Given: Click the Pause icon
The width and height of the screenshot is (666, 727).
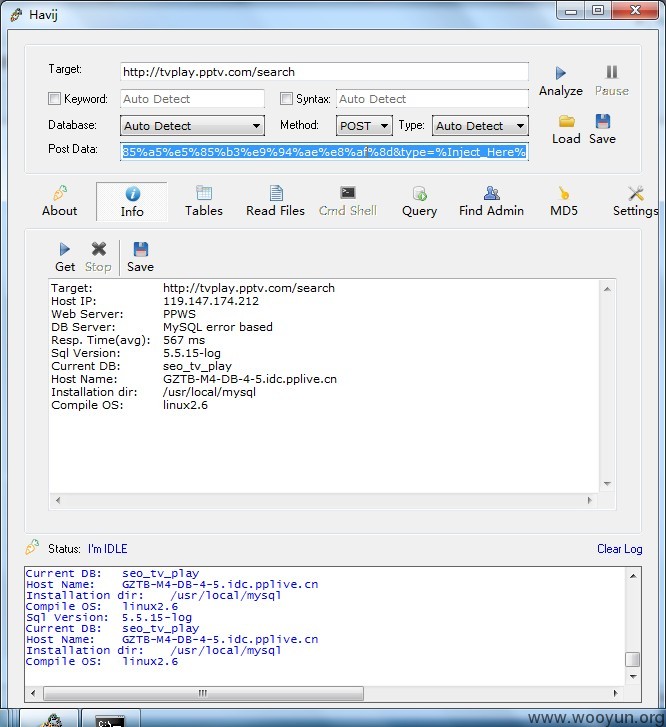Looking at the screenshot, I should pos(611,72).
